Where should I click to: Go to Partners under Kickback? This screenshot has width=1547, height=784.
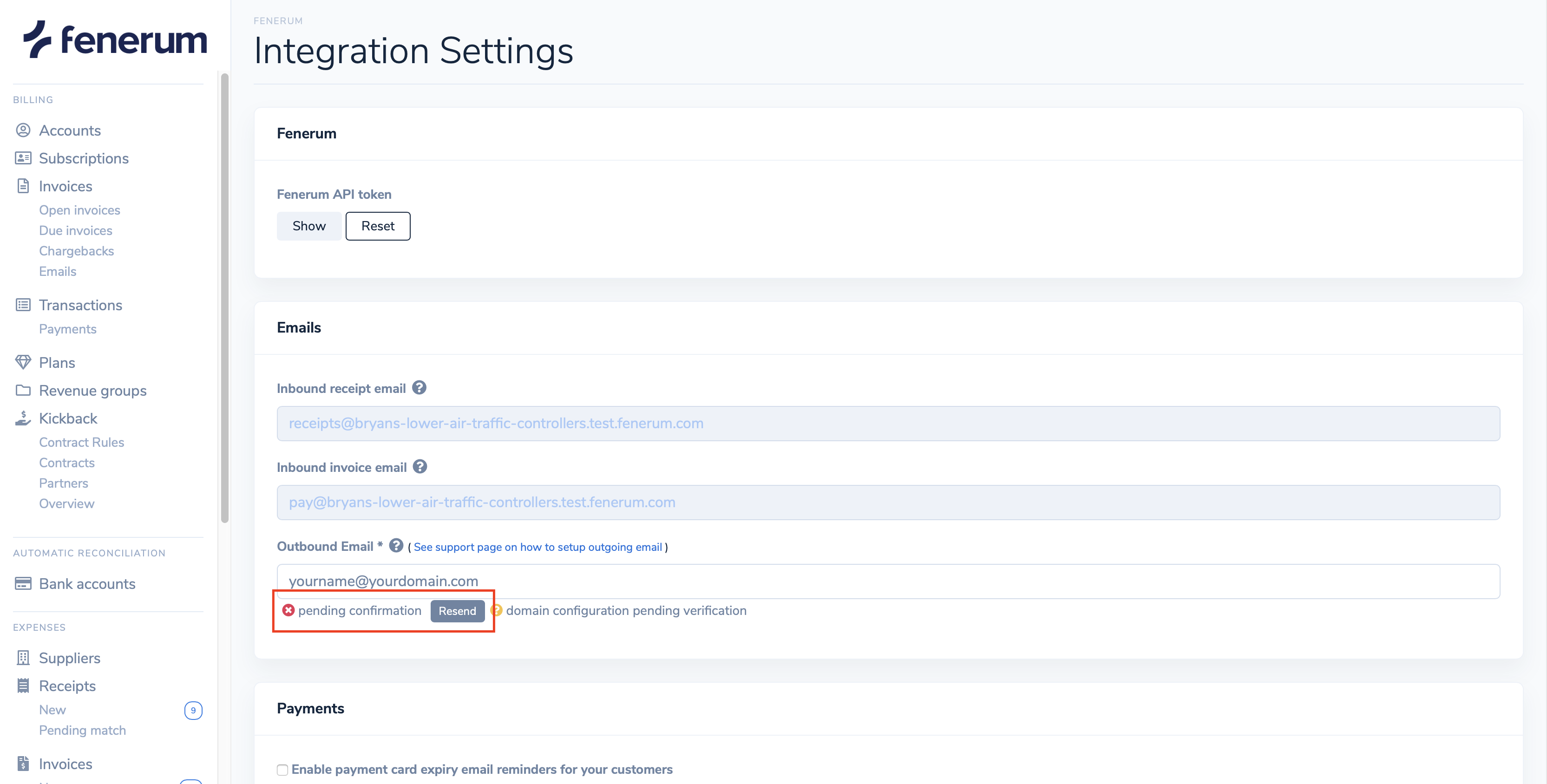coord(64,483)
